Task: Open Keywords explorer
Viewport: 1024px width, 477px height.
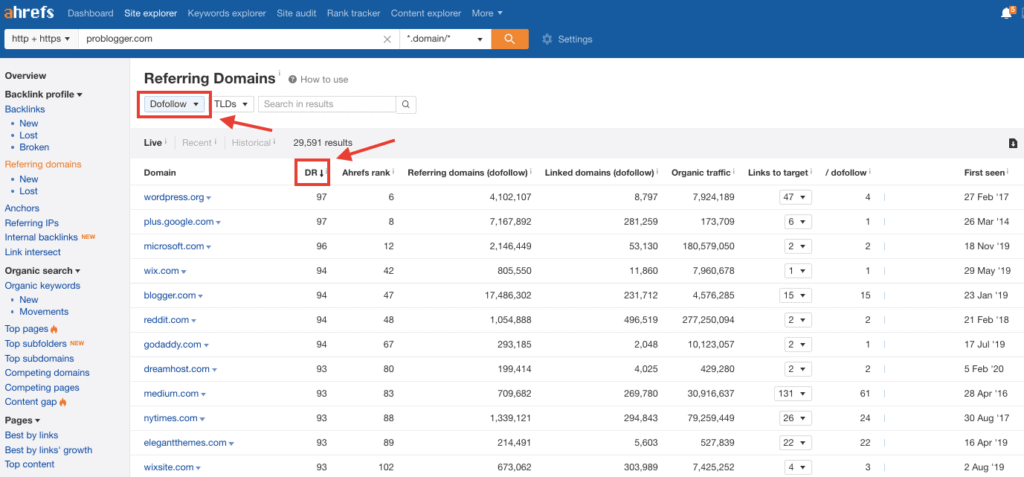Action: pos(227,13)
